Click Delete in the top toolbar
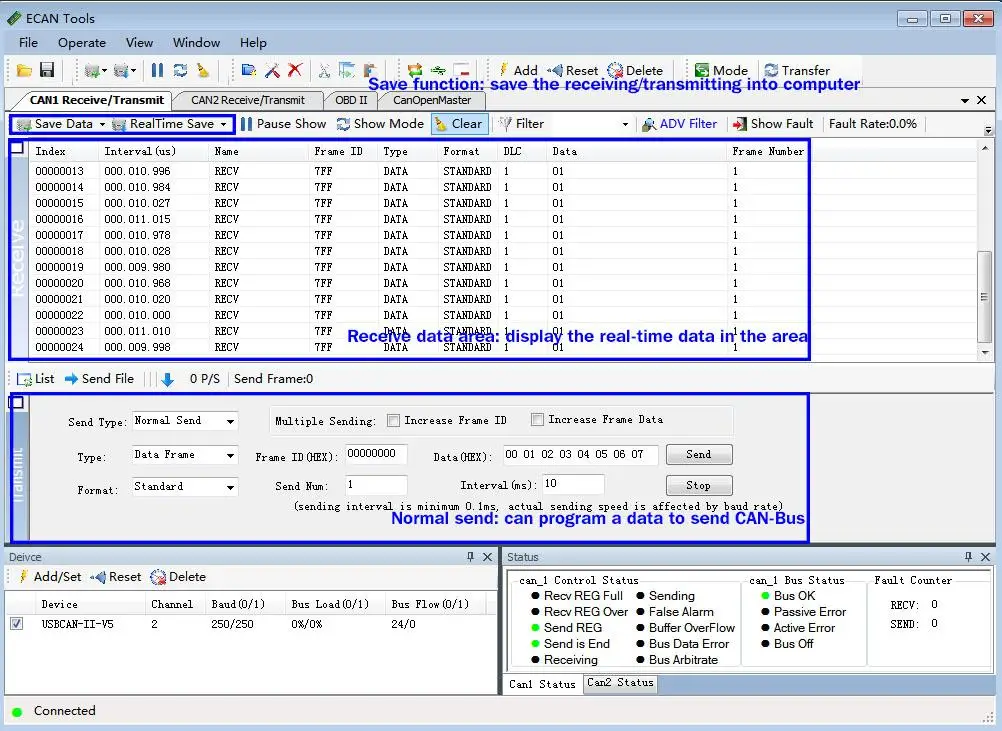Screen dimensions: 1002x731 point(635,70)
